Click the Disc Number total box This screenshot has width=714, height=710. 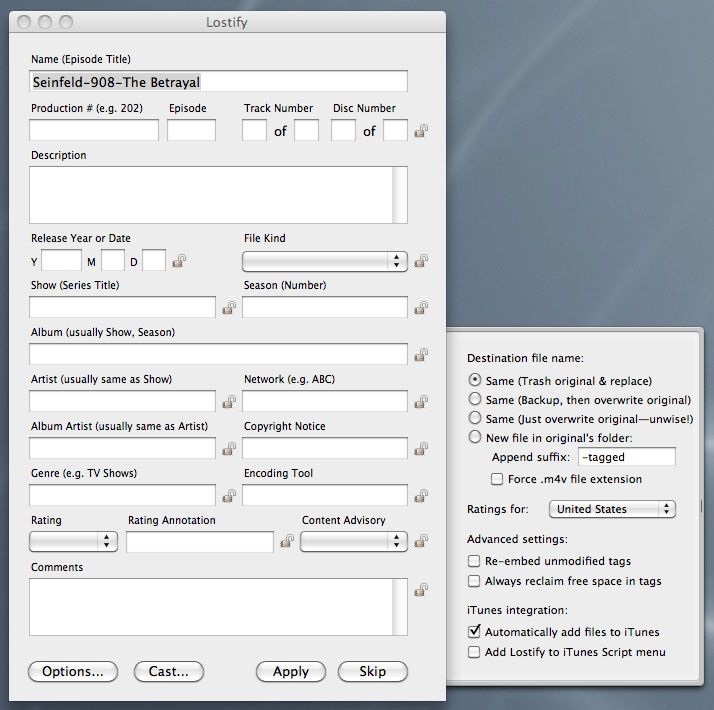[x=395, y=130]
